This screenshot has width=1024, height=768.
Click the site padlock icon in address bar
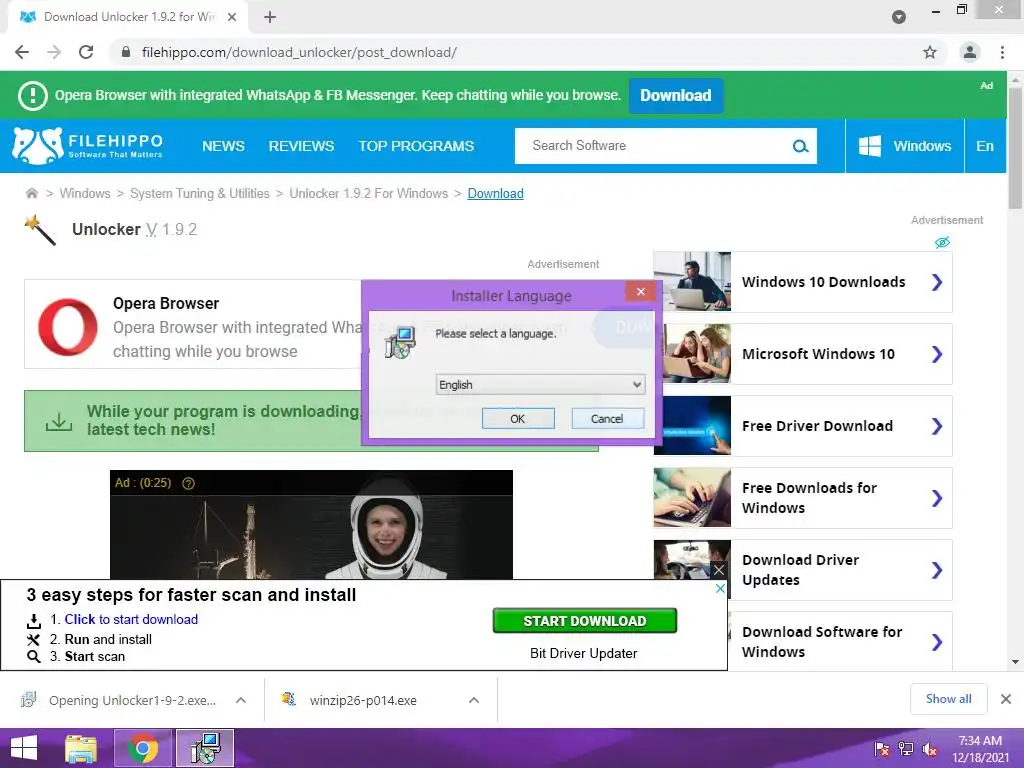pyautogui.click(x=126, y=52)
